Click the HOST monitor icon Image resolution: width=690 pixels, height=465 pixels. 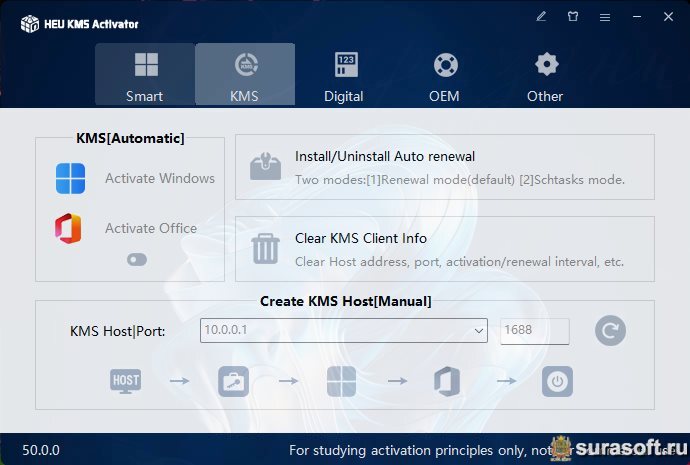pos(125,381)
